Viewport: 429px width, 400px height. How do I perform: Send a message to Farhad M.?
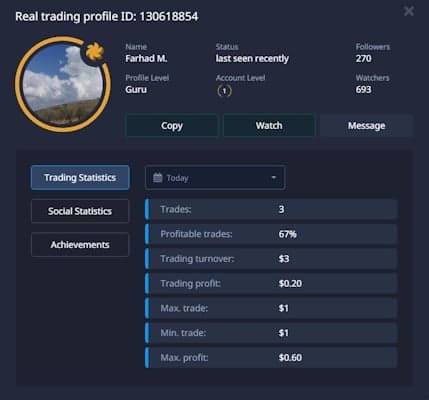pos(367,126)
